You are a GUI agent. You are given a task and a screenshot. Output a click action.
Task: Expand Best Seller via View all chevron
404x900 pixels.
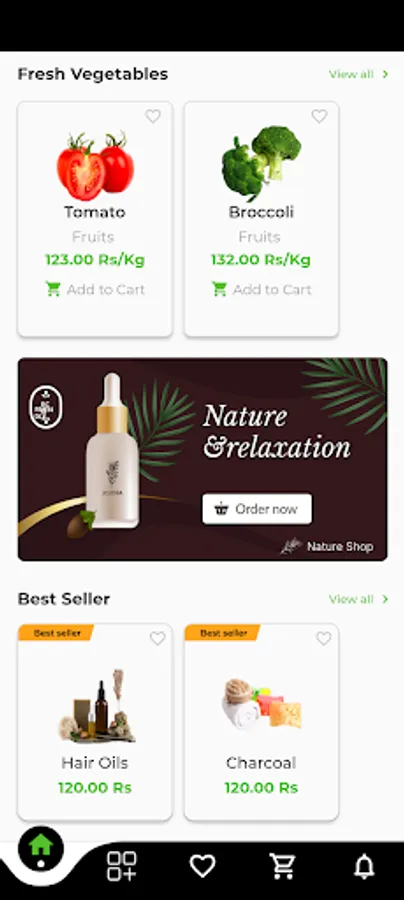tap(385, 599)
